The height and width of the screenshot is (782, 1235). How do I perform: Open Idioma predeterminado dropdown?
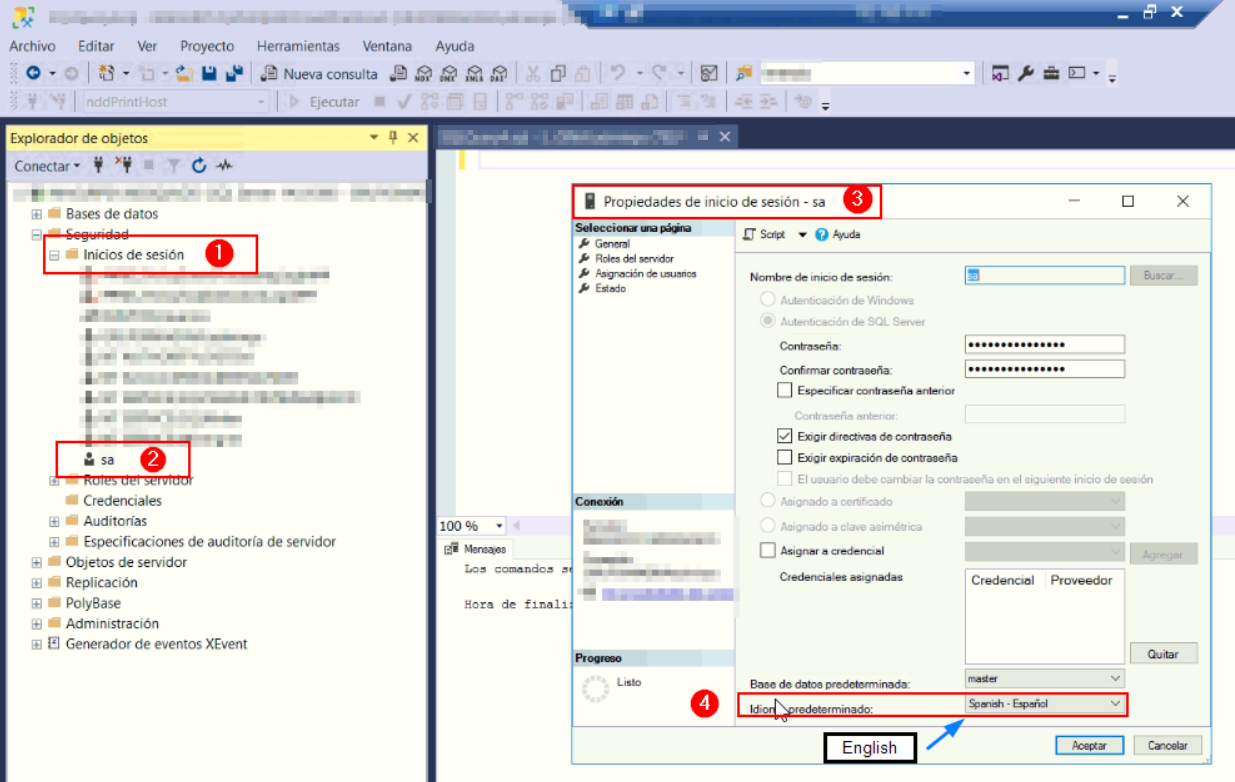tap(1115, 704)
